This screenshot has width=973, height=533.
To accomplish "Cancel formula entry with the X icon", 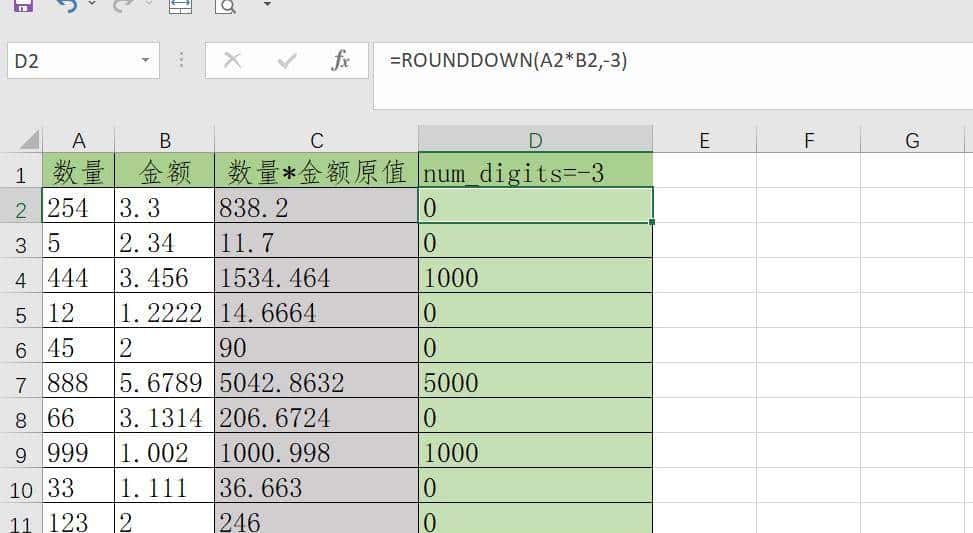I will click(232, 60).
